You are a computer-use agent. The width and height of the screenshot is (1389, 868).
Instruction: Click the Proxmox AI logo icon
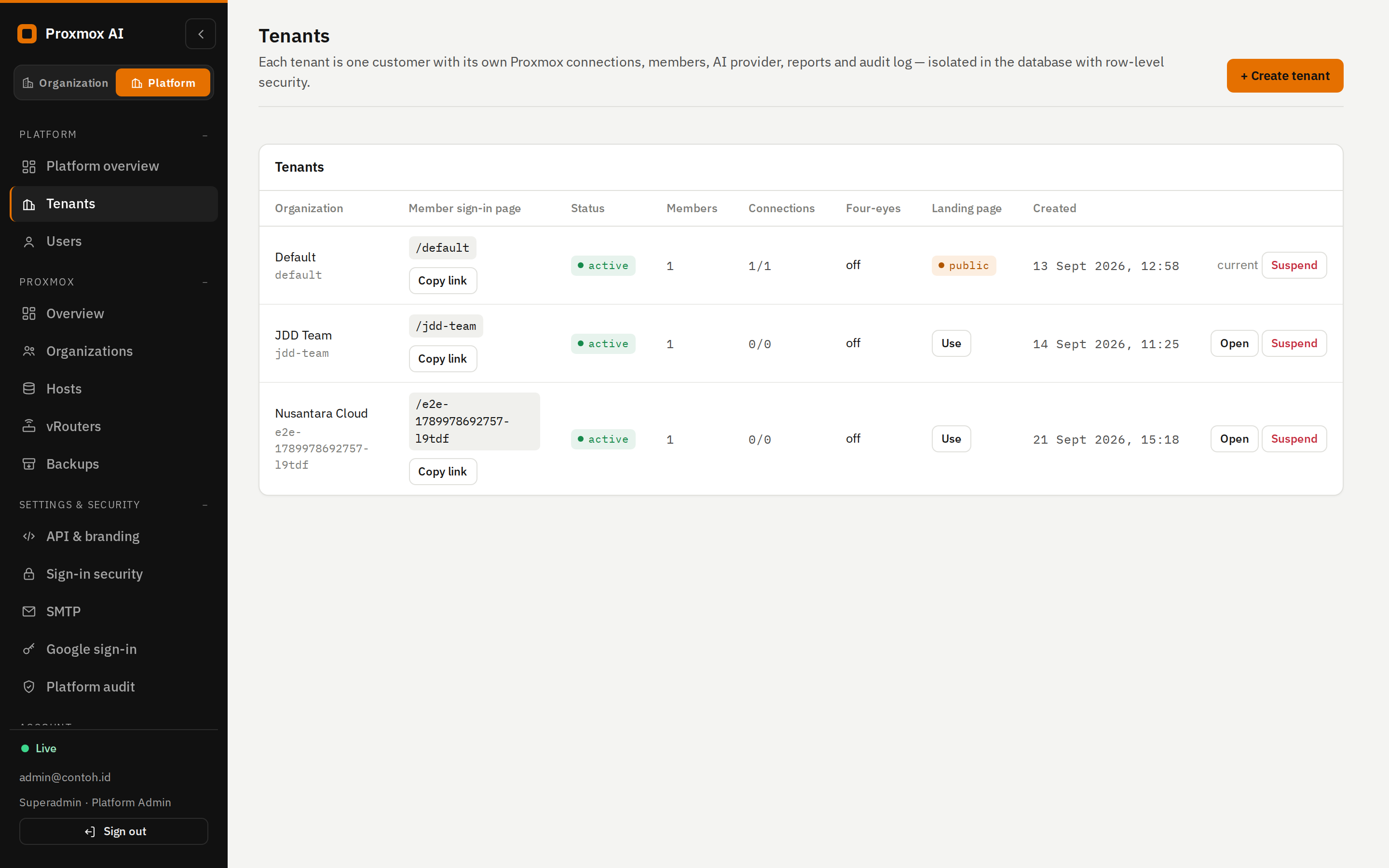27,34
